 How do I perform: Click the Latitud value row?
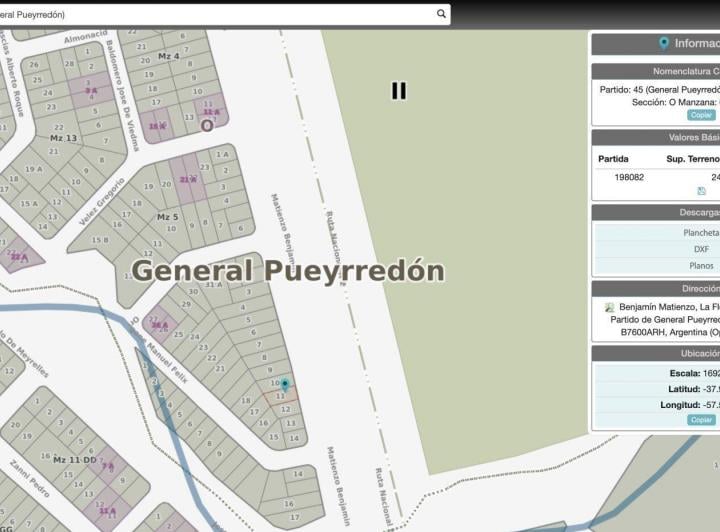point(656,389)
